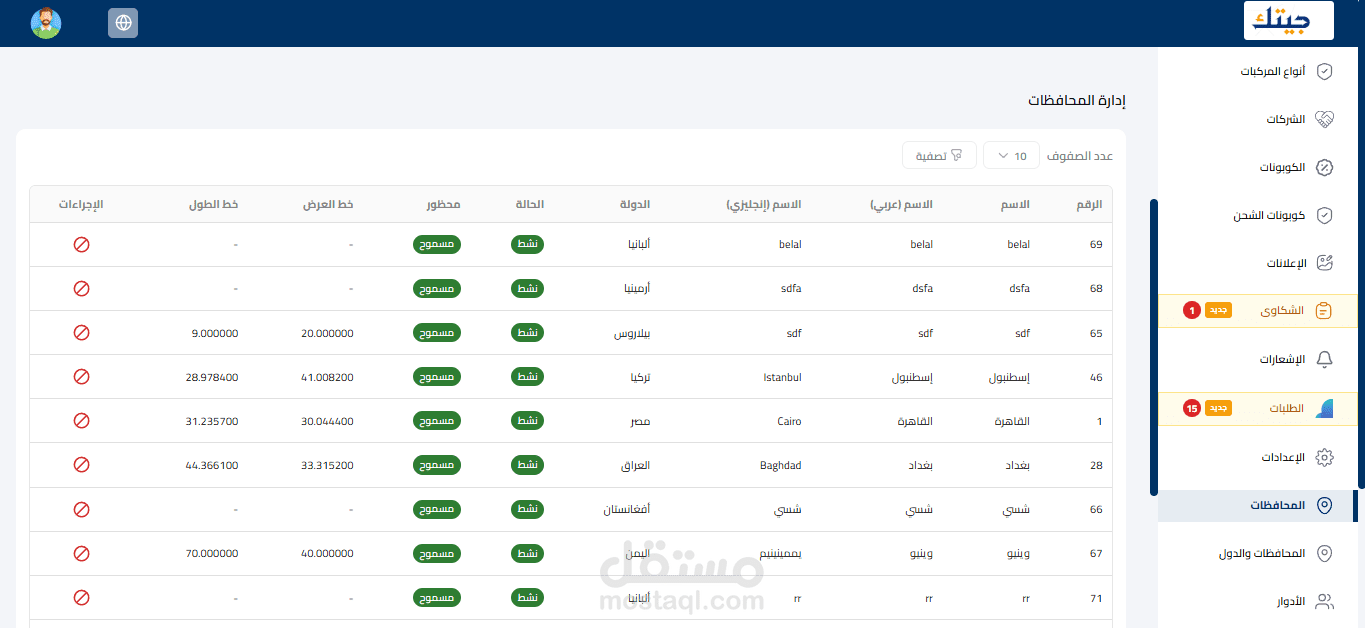The image size is (1365, 628).
Task: Select الشركات menu label
Action: (1285, 120)
